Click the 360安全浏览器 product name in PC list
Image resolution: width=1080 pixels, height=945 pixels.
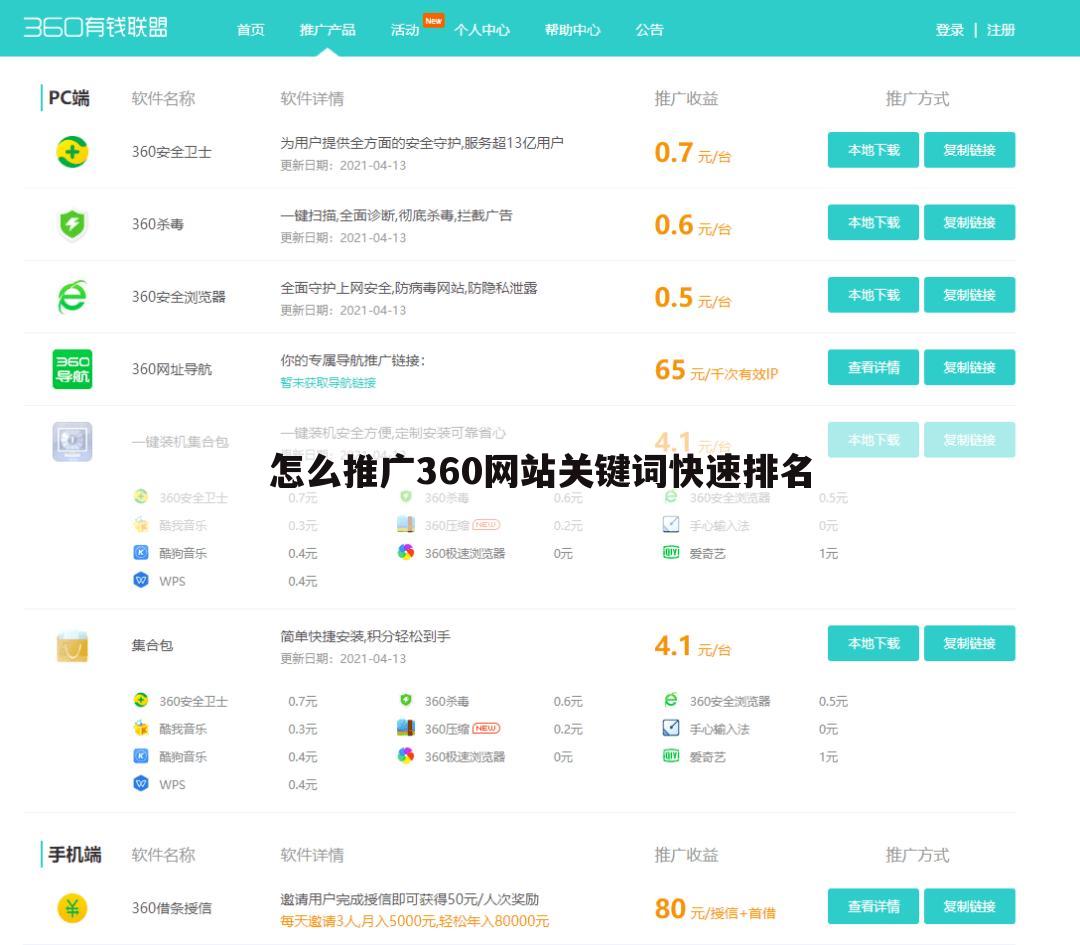pos(178,296)
